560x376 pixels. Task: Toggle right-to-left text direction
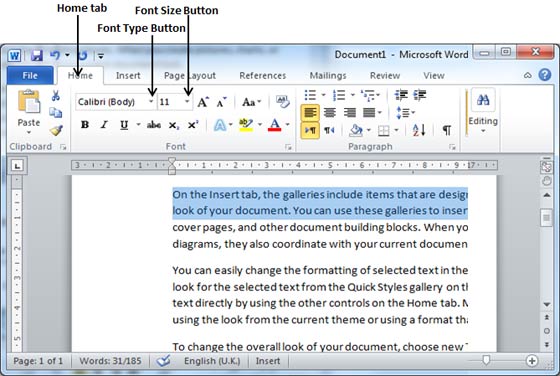[x=329, y=130]
